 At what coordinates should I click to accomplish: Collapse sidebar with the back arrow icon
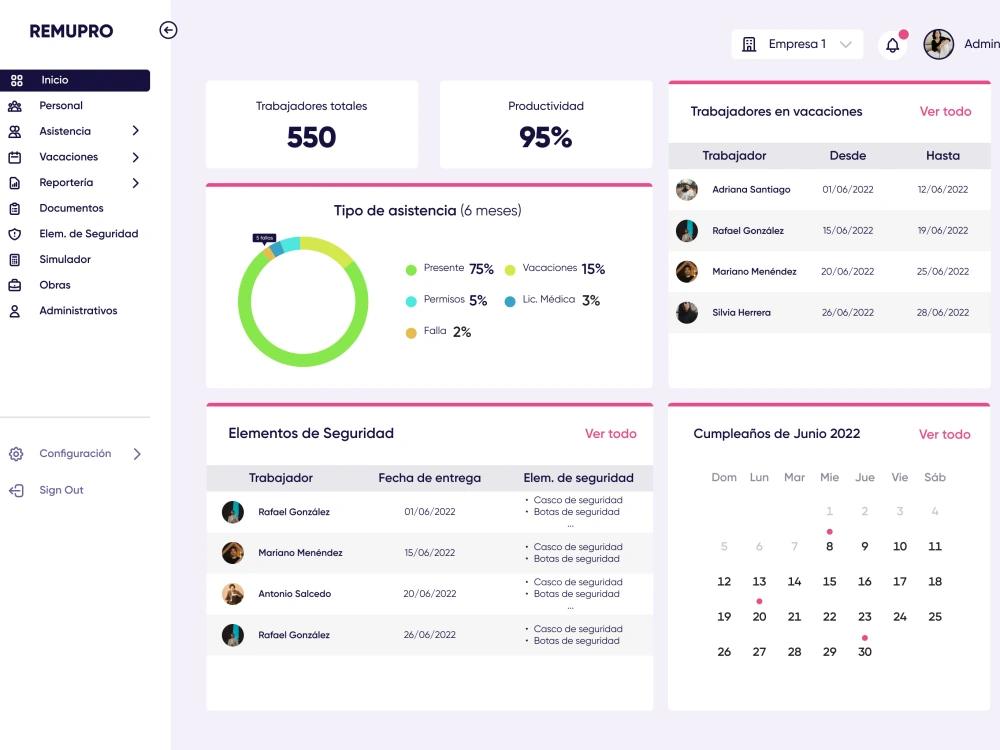point(168,30)
